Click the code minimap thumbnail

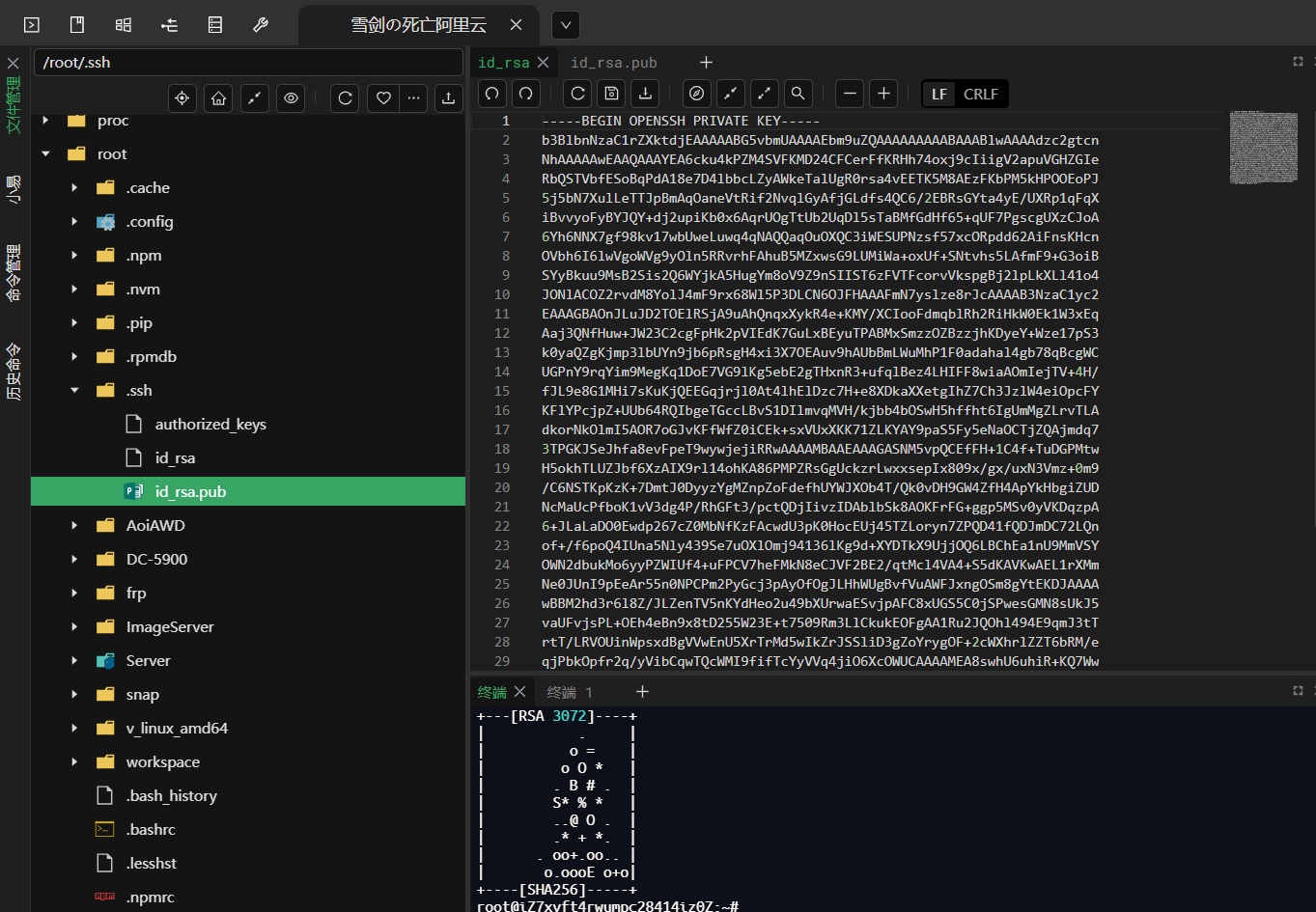click(x=1263, y=148)
